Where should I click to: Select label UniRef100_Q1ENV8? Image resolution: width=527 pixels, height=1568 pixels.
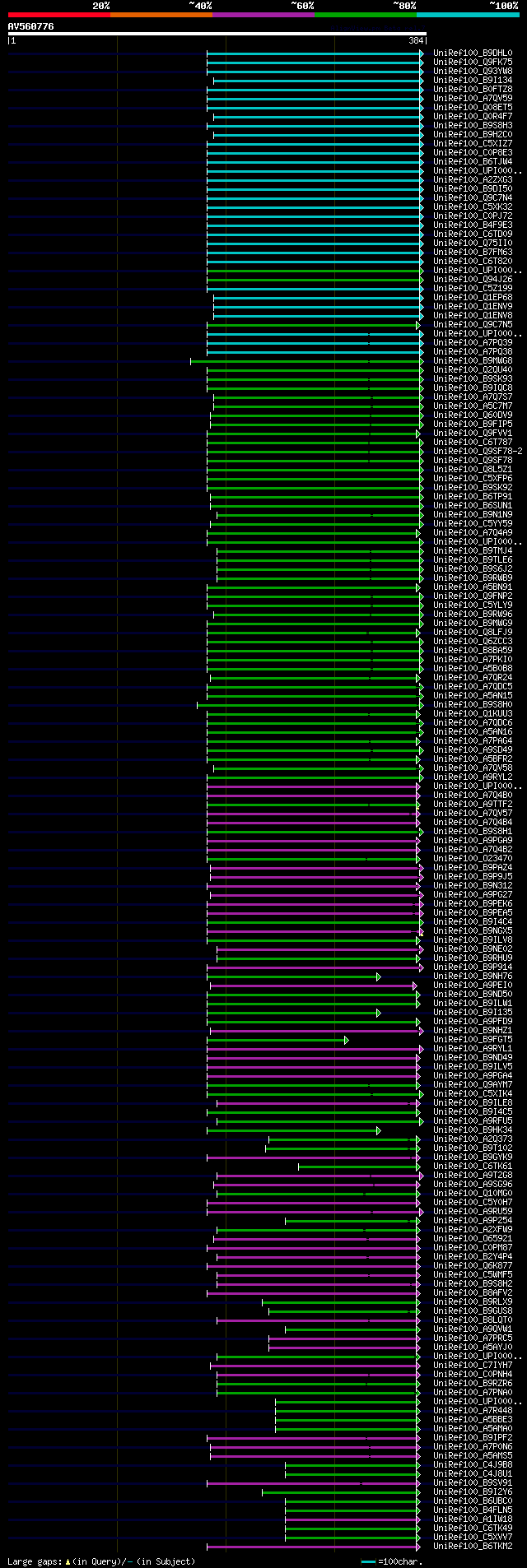pyautogui.click(x=473, y=316)
